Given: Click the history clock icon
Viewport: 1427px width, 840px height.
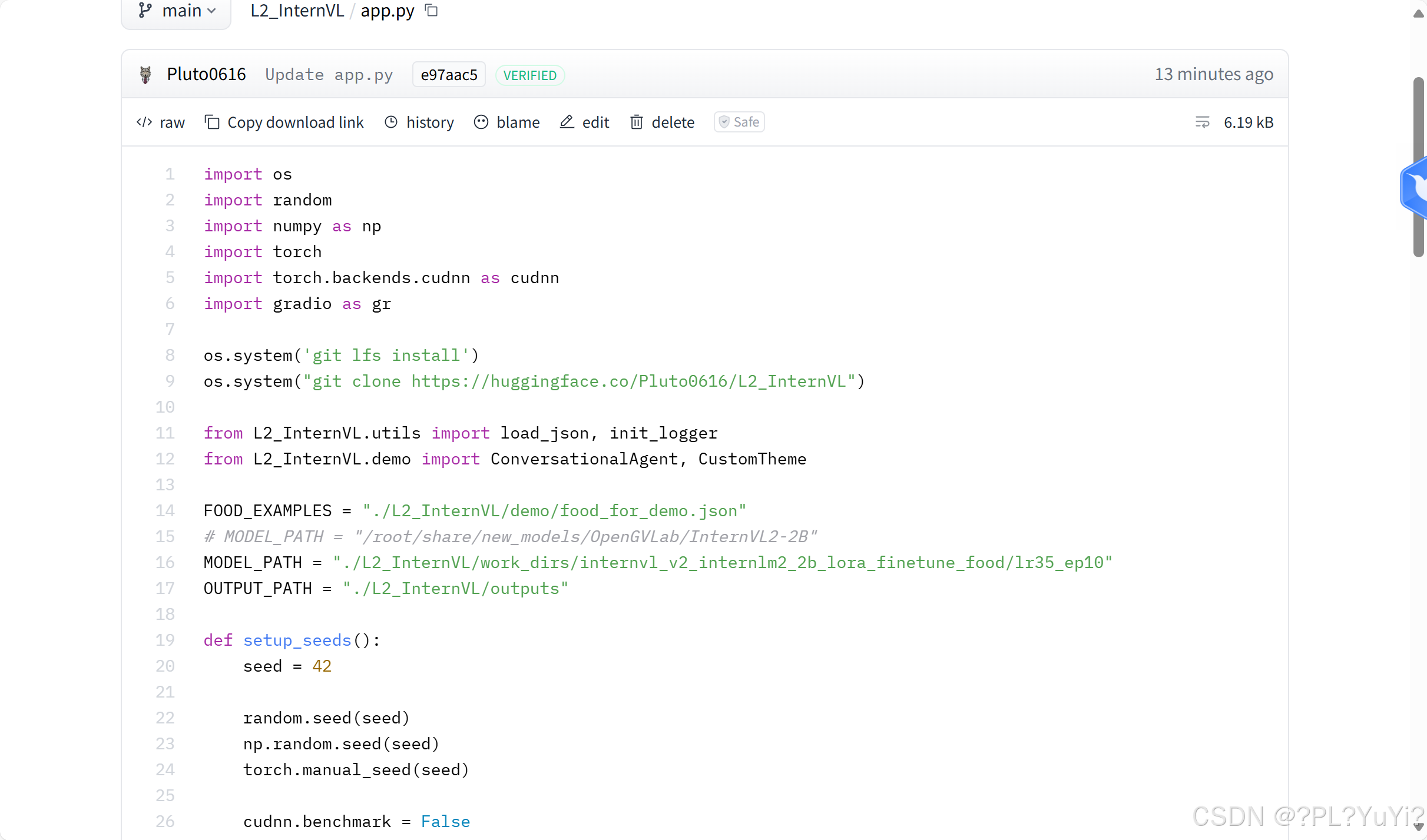Looking at the screenshot, I should [x=391, y=122].
